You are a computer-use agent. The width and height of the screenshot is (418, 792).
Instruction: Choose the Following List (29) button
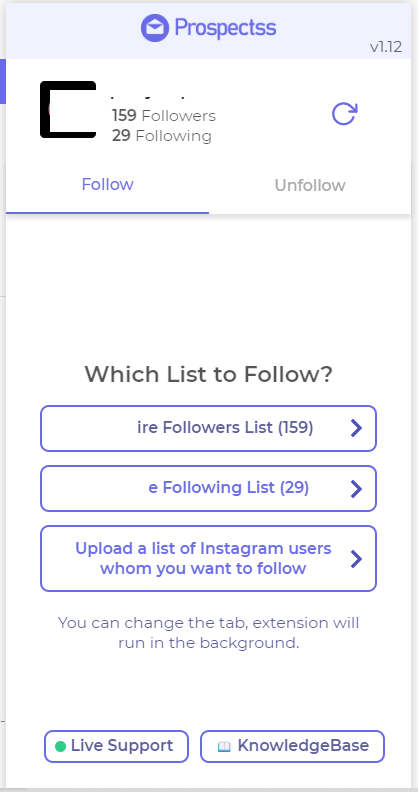click(x=208, y=488)
